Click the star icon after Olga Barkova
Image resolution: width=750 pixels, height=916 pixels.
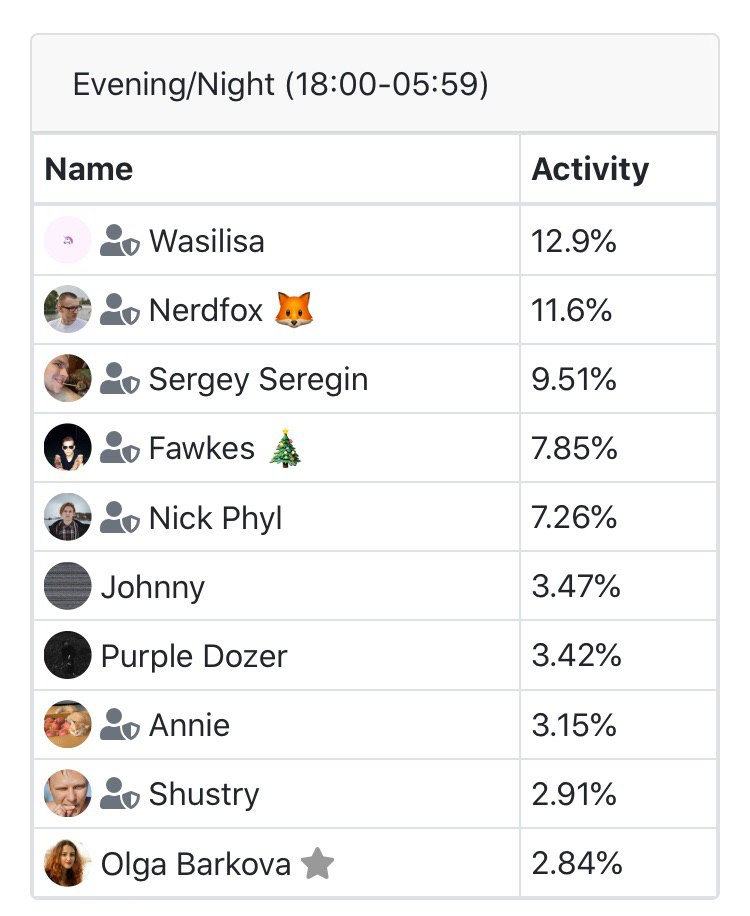click(318, 863)
